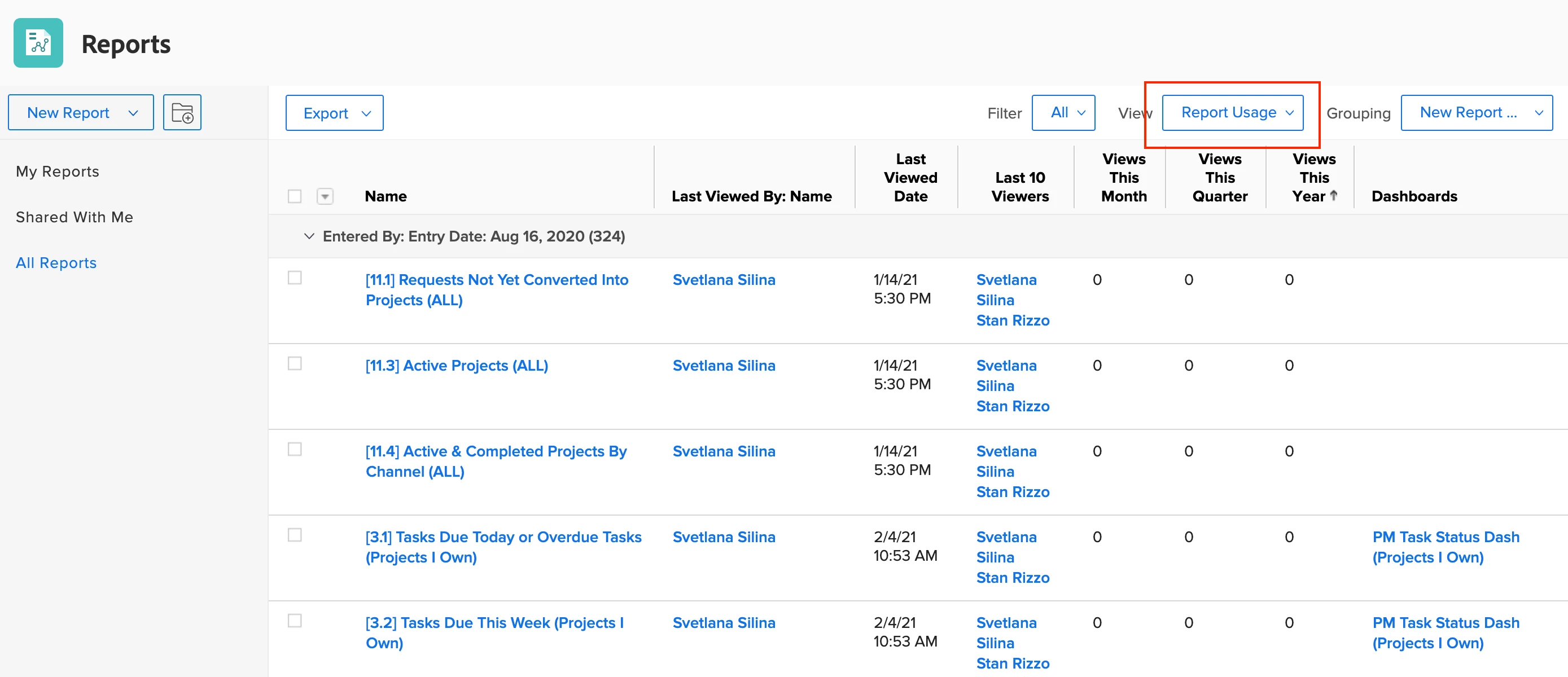The image size is (1568, 677).
Task: Open the select-all options arrow beside header checkbox
Action: point(325,196)
